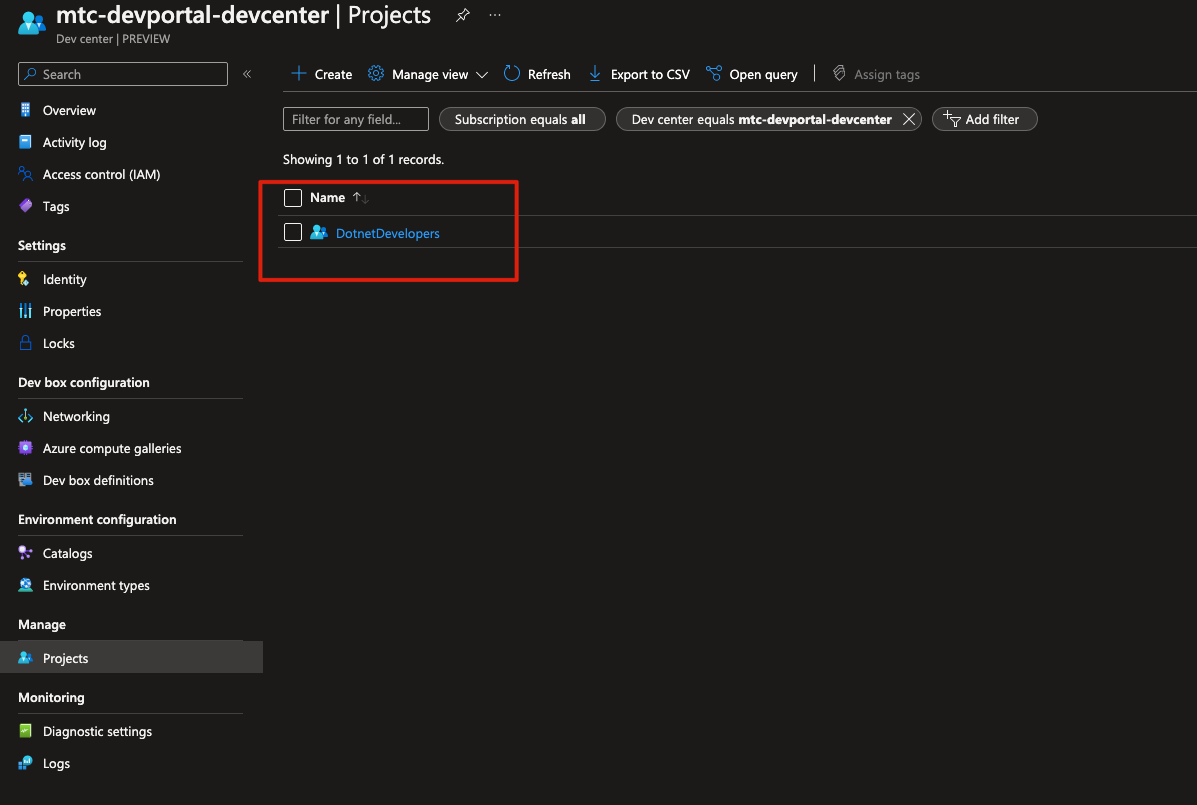Click the Refresh icon in toolbar
The image size is (1197, 805).
click(512, 74)
